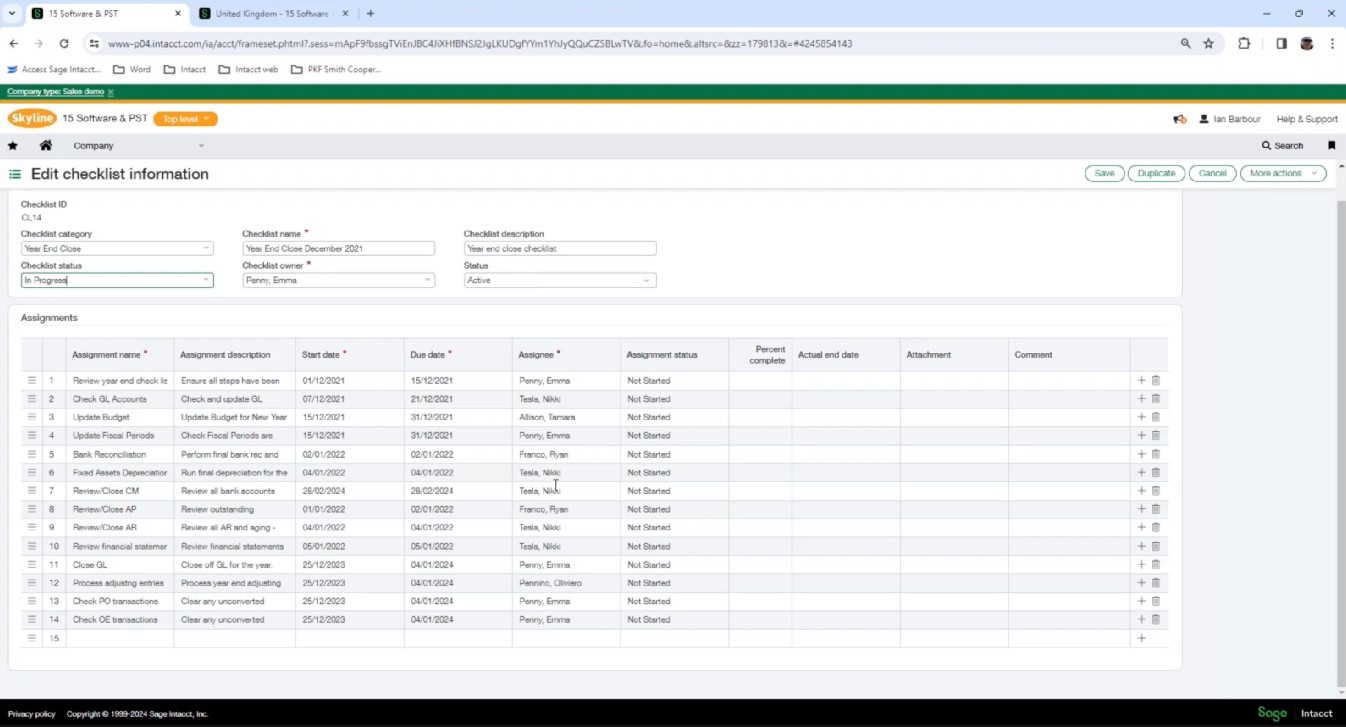The height and width of the screenshot is (727, 1346).
Task: Open the Top level entity dropdown
Action: (185, 118)
